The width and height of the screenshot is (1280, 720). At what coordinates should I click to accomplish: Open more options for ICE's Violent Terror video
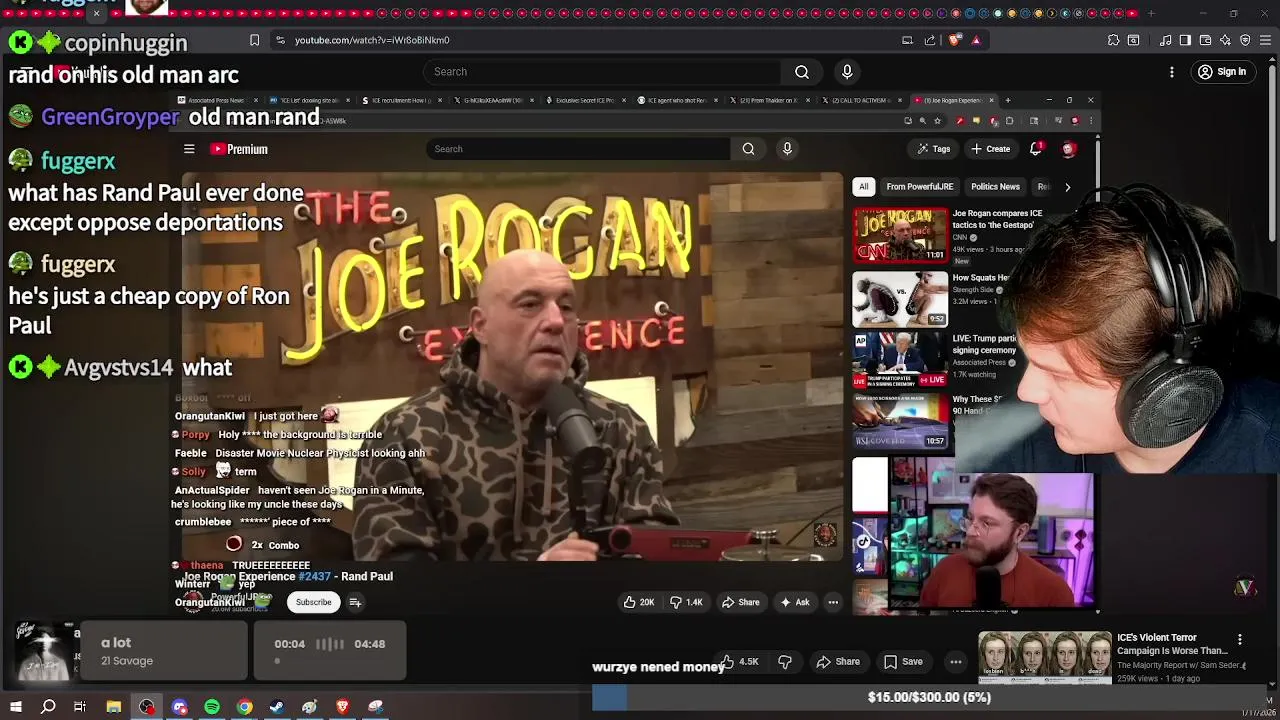[x=1240, y=639]
